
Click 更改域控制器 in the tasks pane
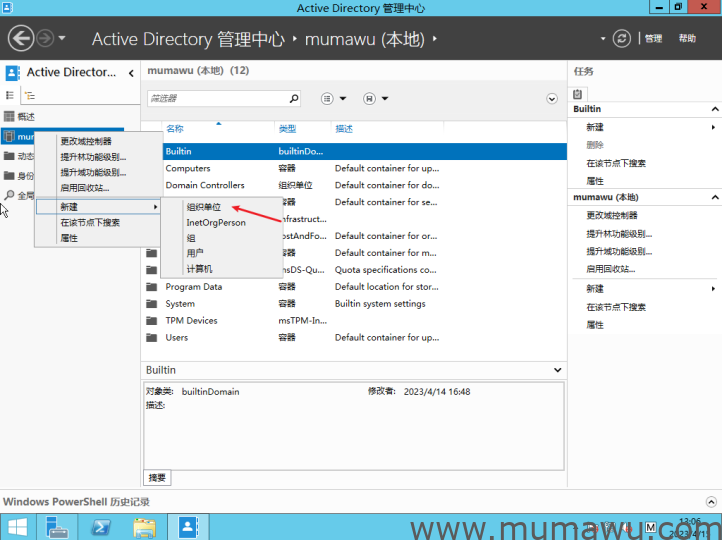click(611, 215)
